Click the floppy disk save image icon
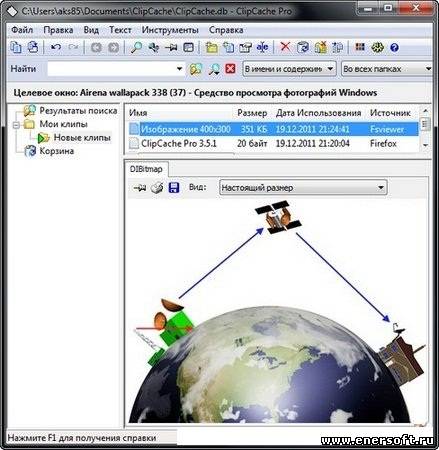 174,188
